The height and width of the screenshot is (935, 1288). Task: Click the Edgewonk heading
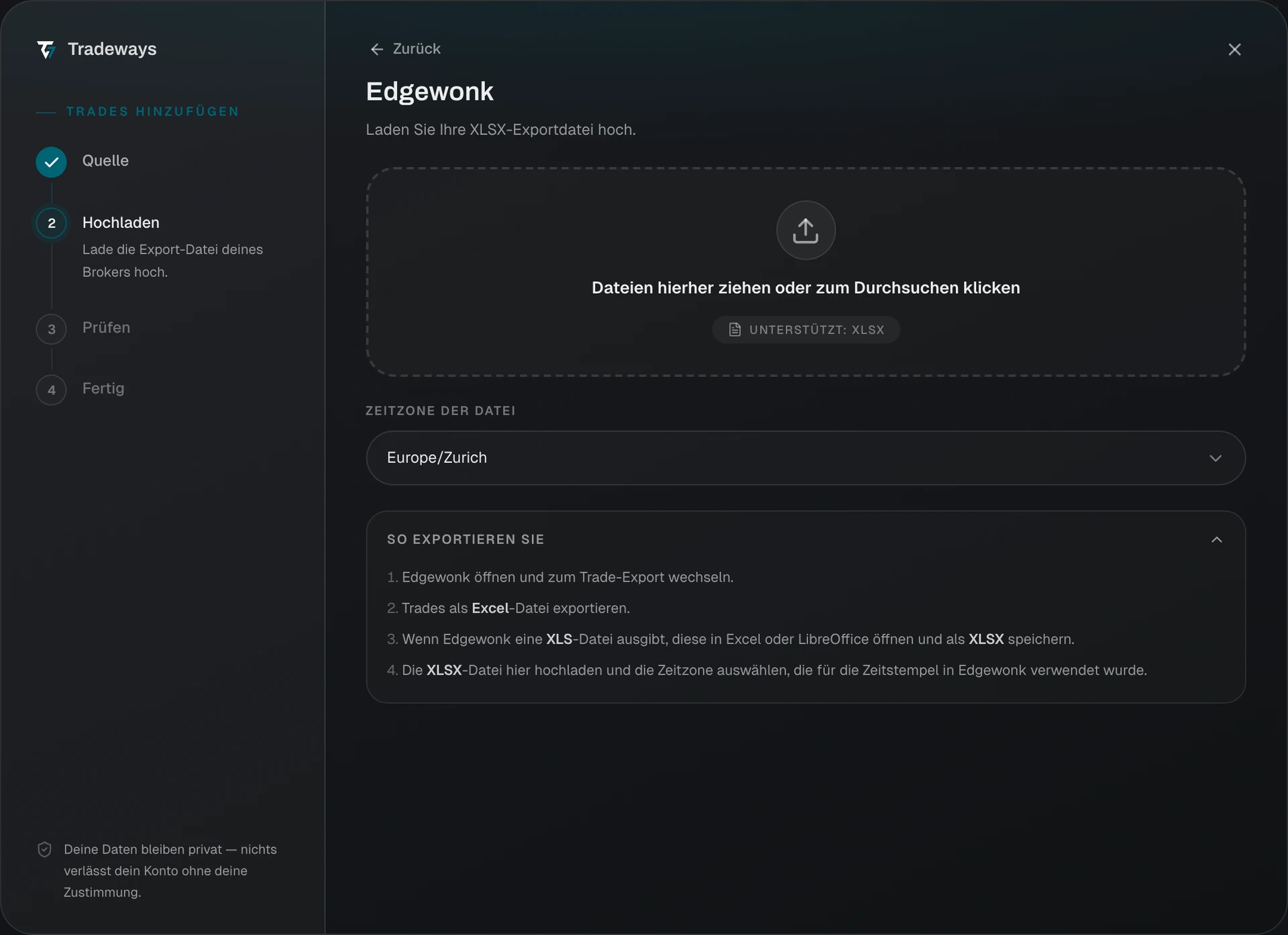[429, 91]
